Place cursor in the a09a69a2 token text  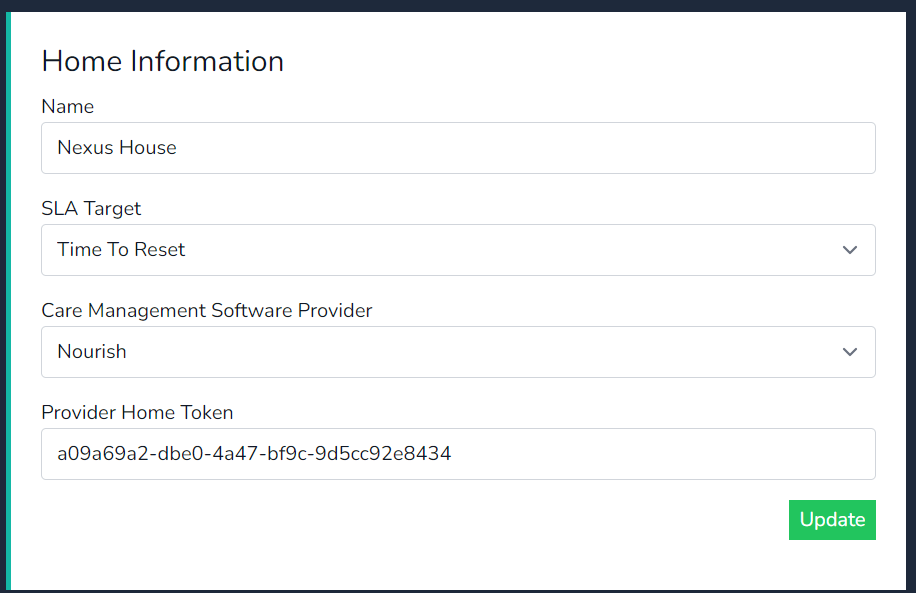click(254, 454)
